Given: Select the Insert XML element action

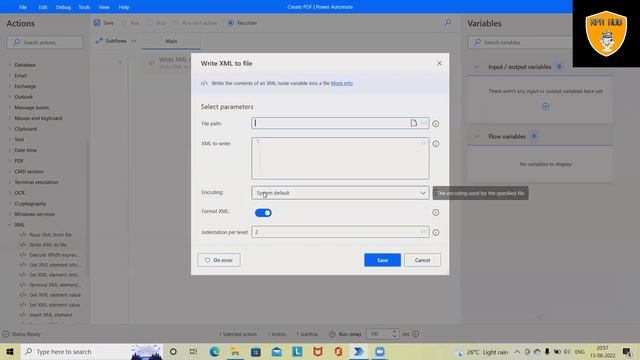Looking at the screenshot, I should point(46,315).
